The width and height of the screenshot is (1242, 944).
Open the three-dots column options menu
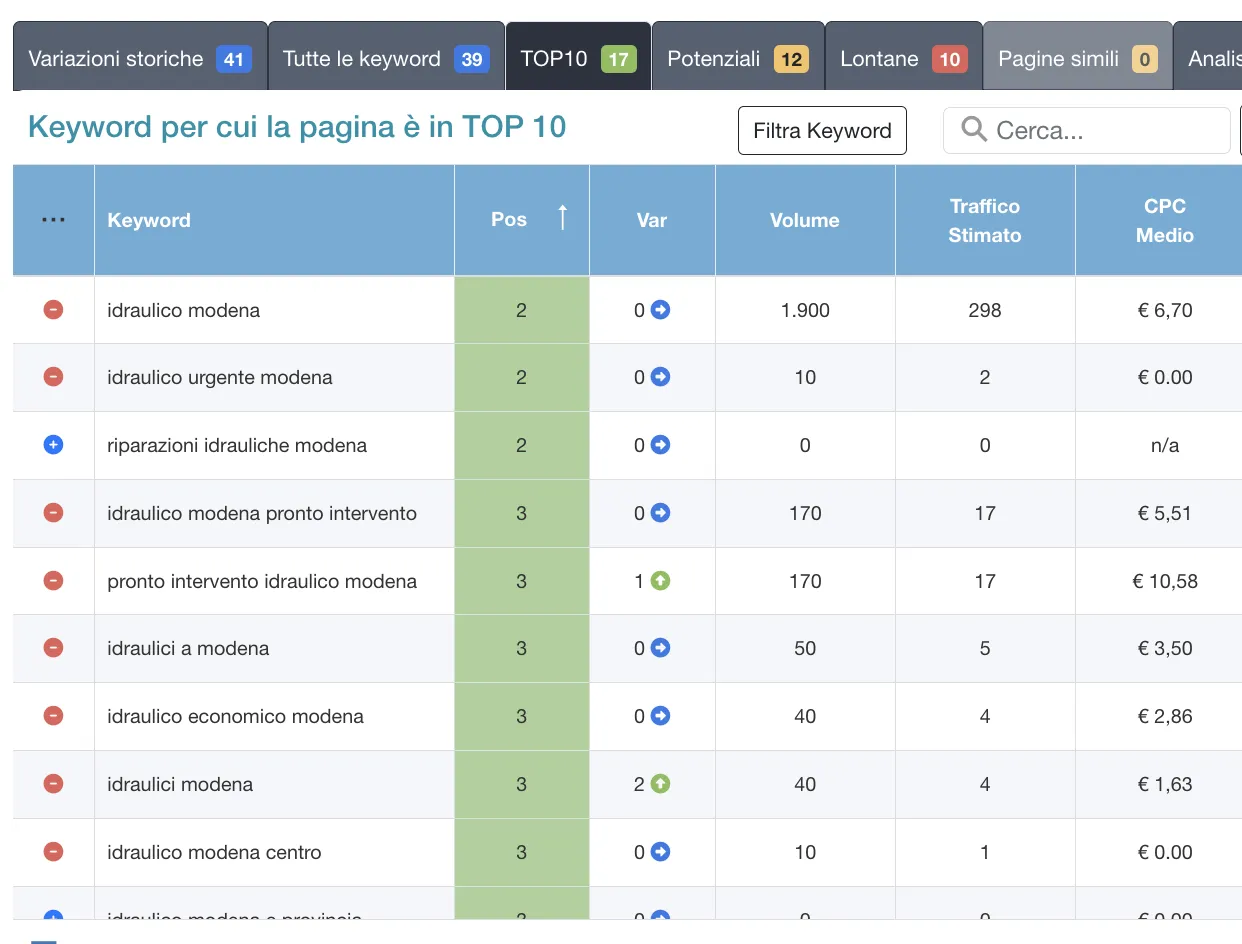coord(54,220)
